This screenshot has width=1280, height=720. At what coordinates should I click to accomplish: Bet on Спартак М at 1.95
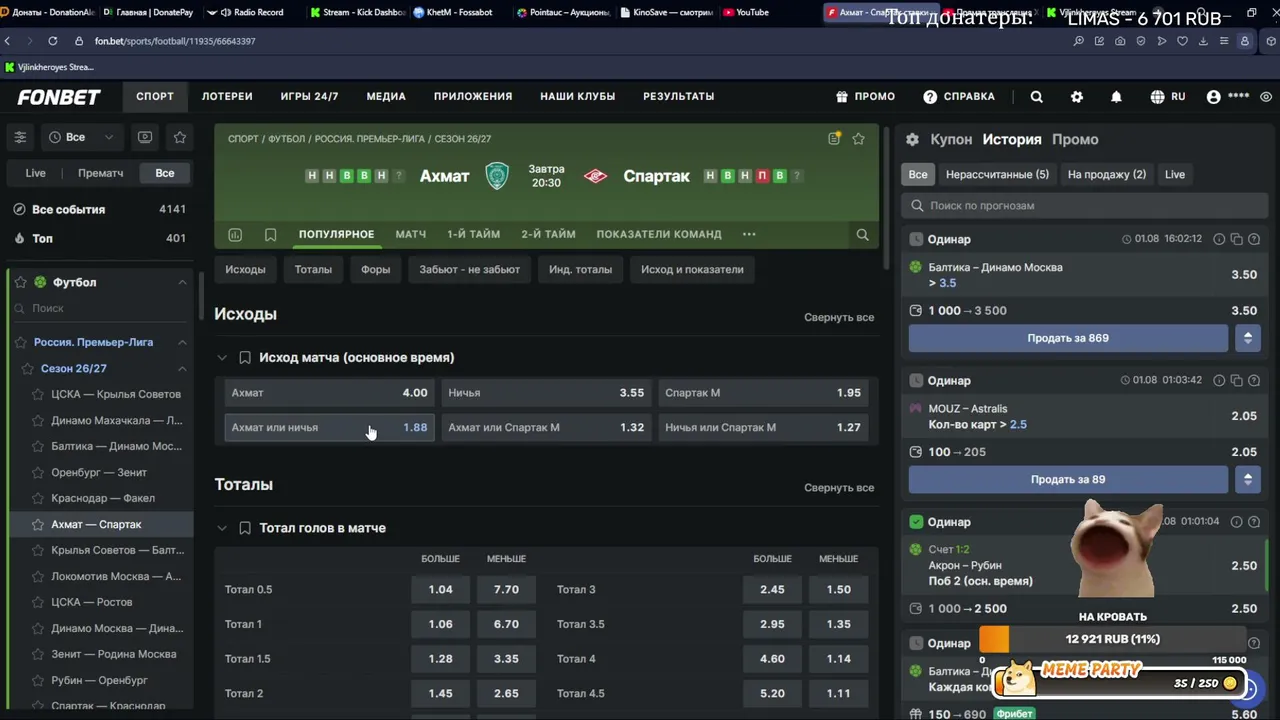[x=763, y=393]
